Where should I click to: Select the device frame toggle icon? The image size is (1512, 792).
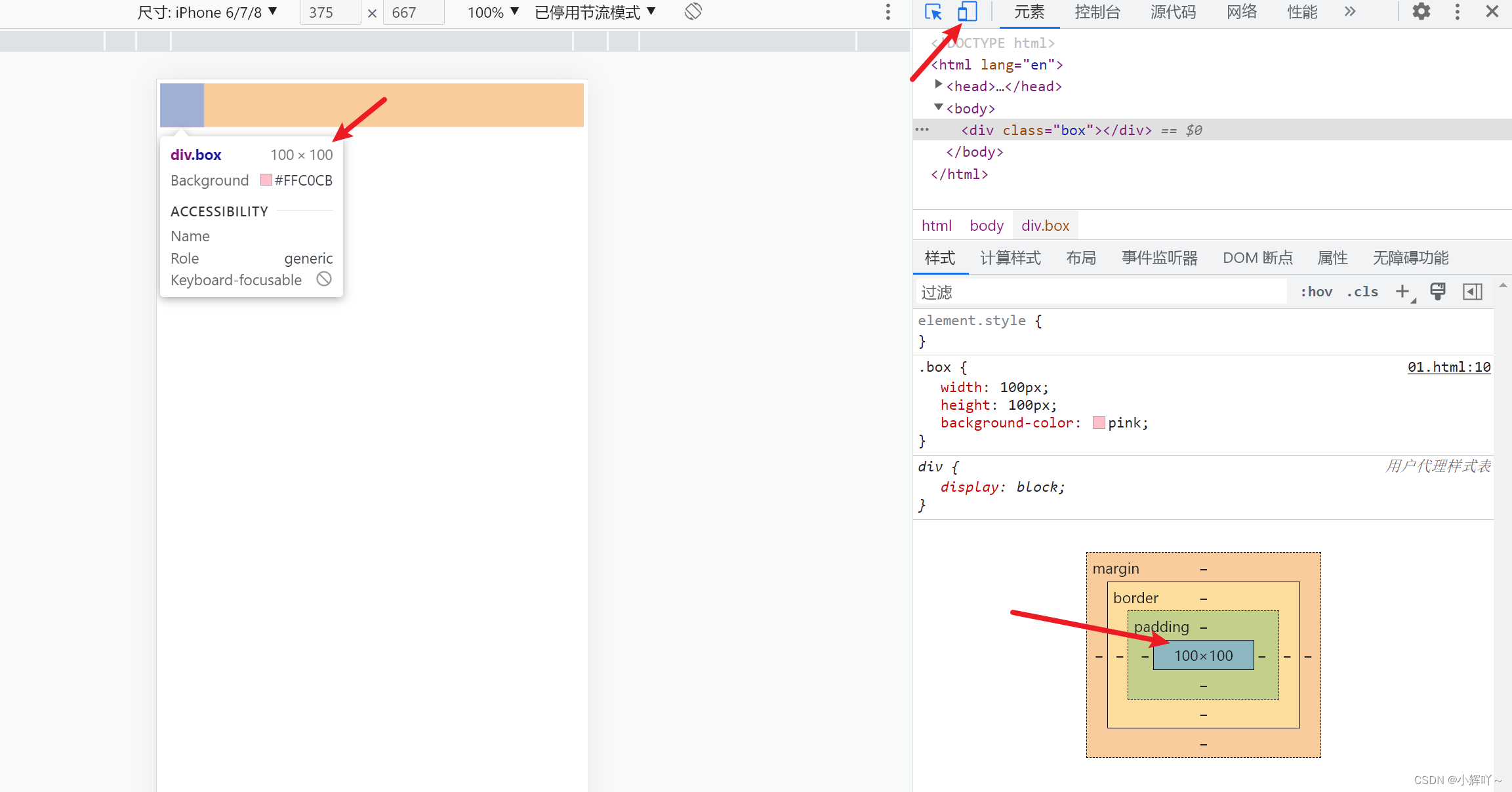click(966, 12)
